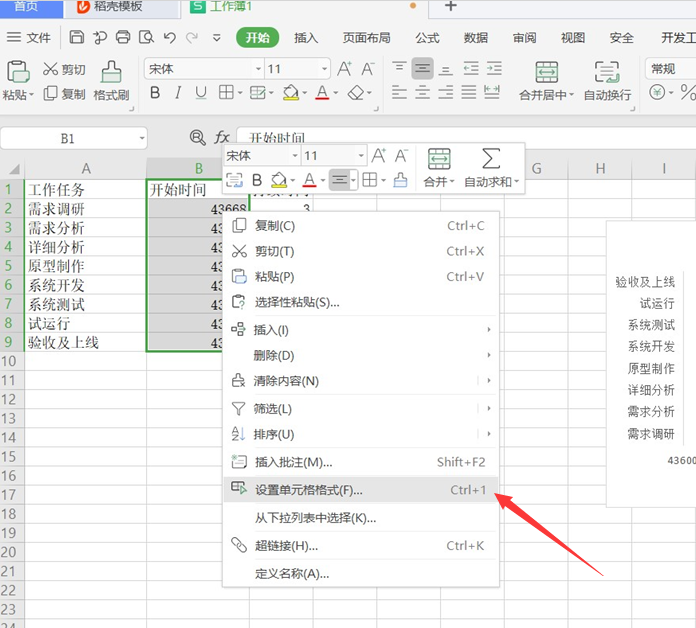Click the Insert Function fx icon
696x628 pixels.
pos(221,137)
